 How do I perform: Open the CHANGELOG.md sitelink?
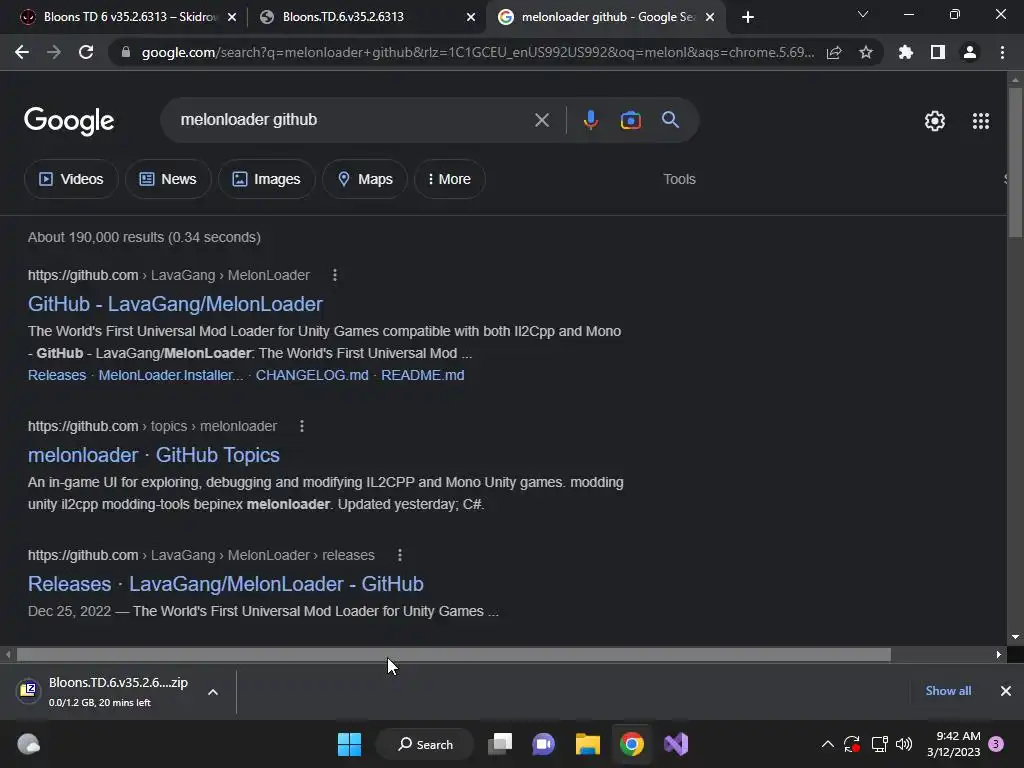point(312,376)
